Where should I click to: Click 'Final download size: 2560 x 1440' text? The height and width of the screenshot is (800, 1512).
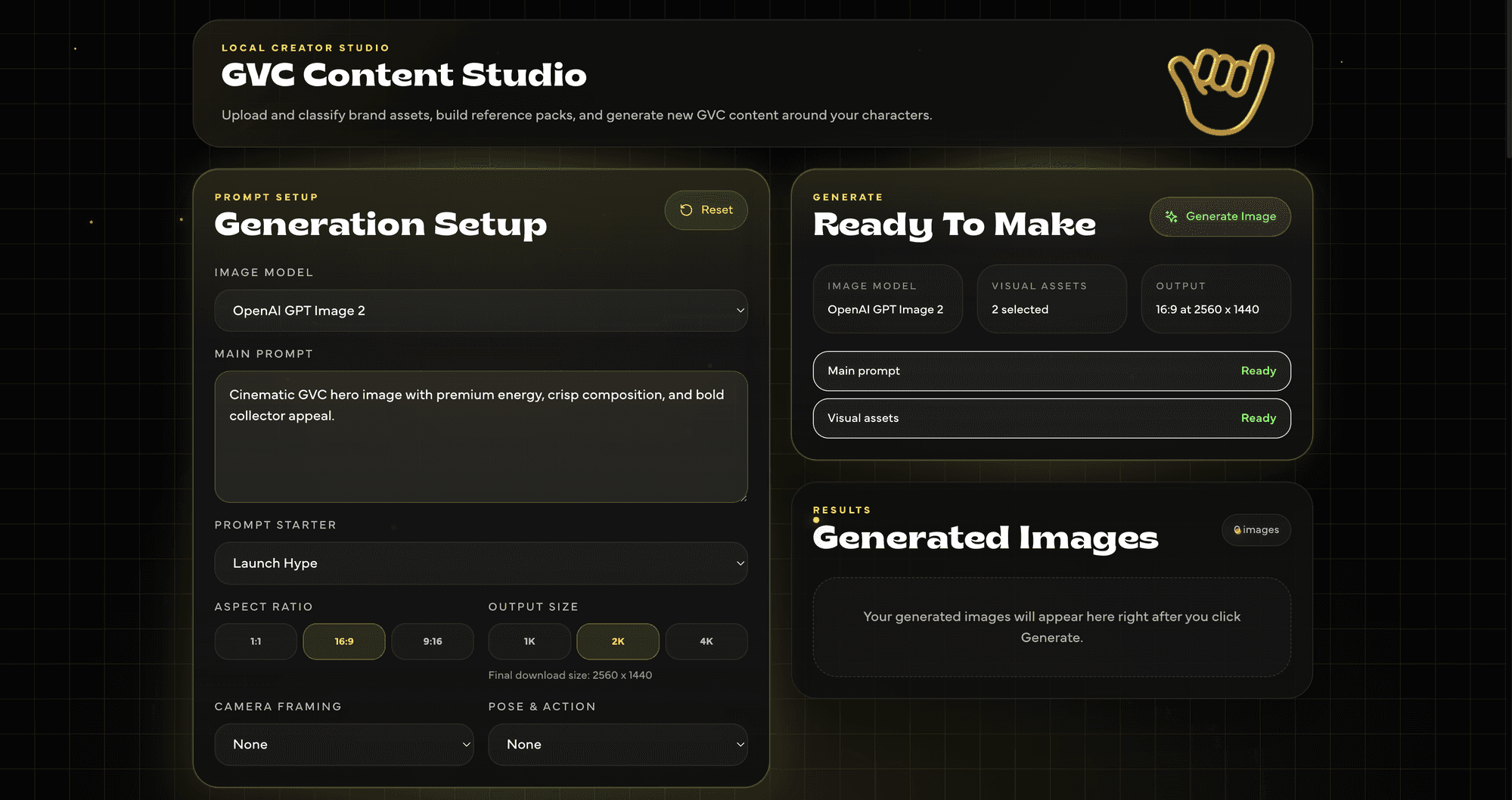pyautogui.click(x=570, y=675)
